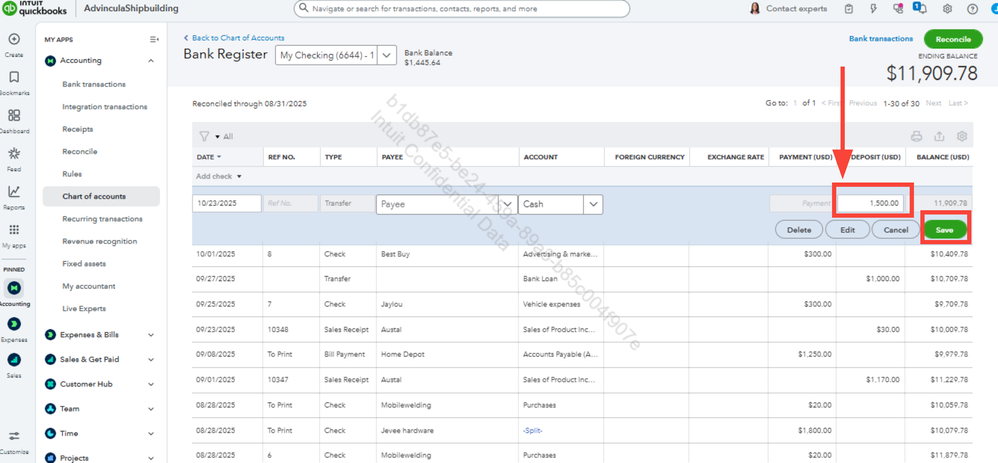Open Bank transactions in sidebar menu
The image size is (998, 463).
[94, 84]
